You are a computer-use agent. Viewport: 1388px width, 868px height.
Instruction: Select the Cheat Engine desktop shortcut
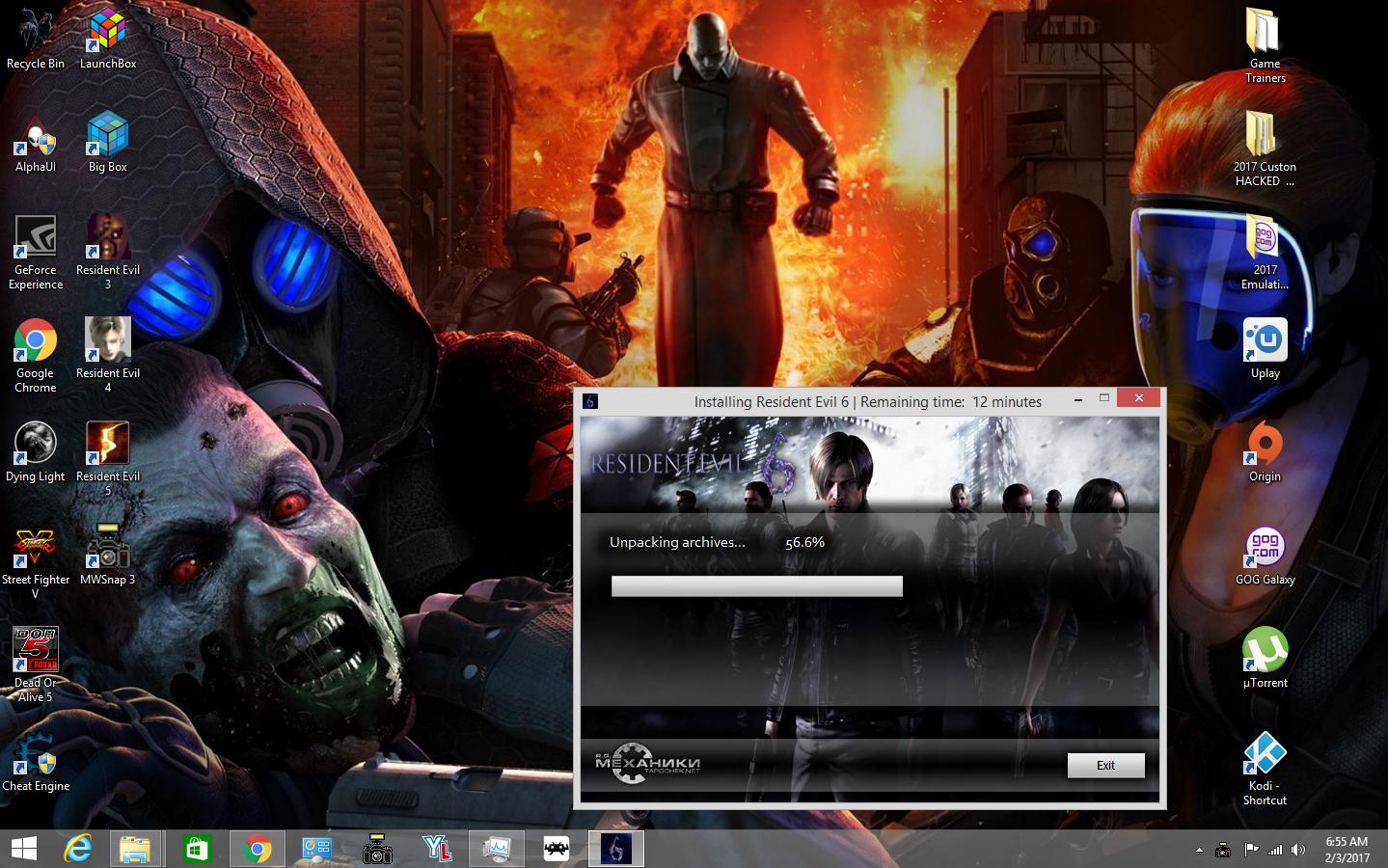point(36,762)
